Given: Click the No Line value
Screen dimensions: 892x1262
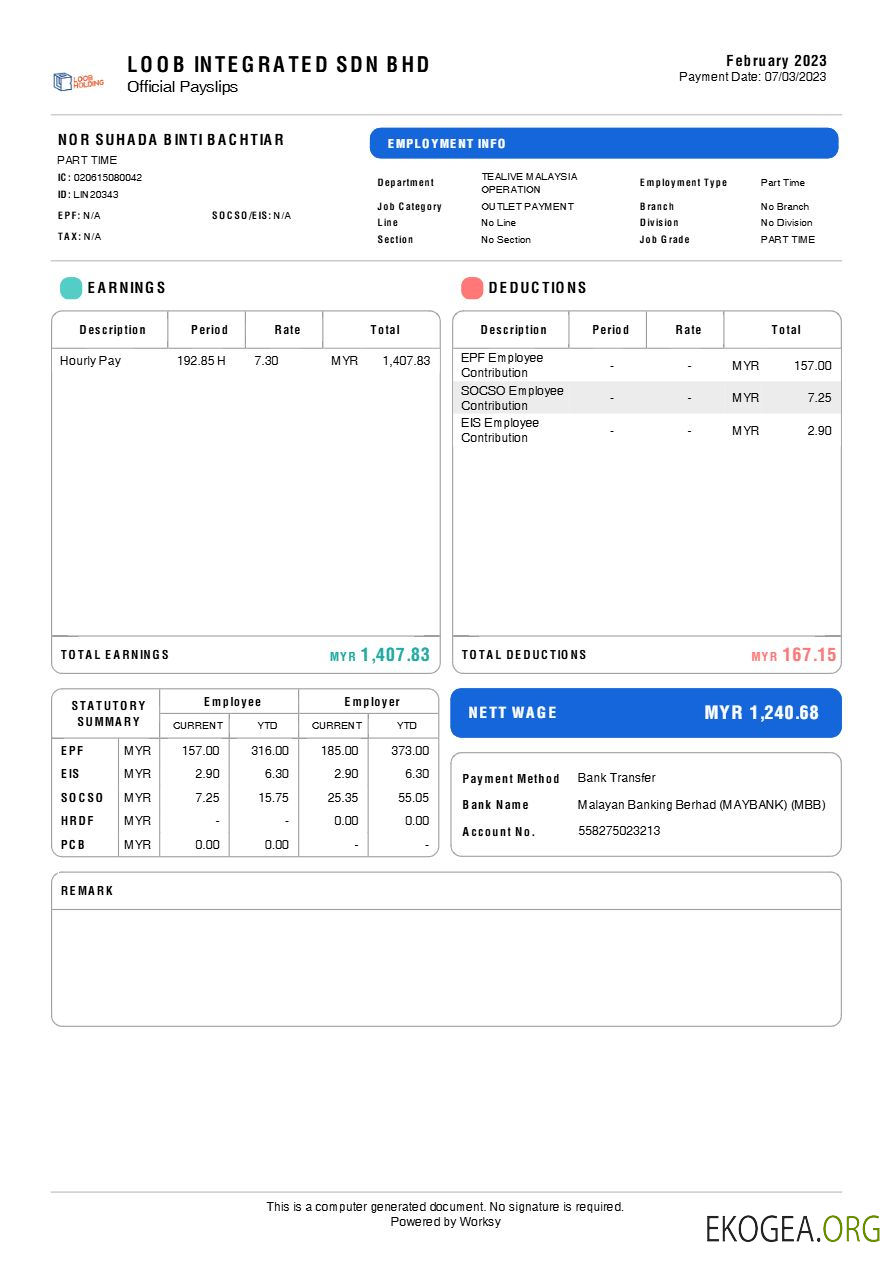Looking at the screenshot, I should (498, 223).
